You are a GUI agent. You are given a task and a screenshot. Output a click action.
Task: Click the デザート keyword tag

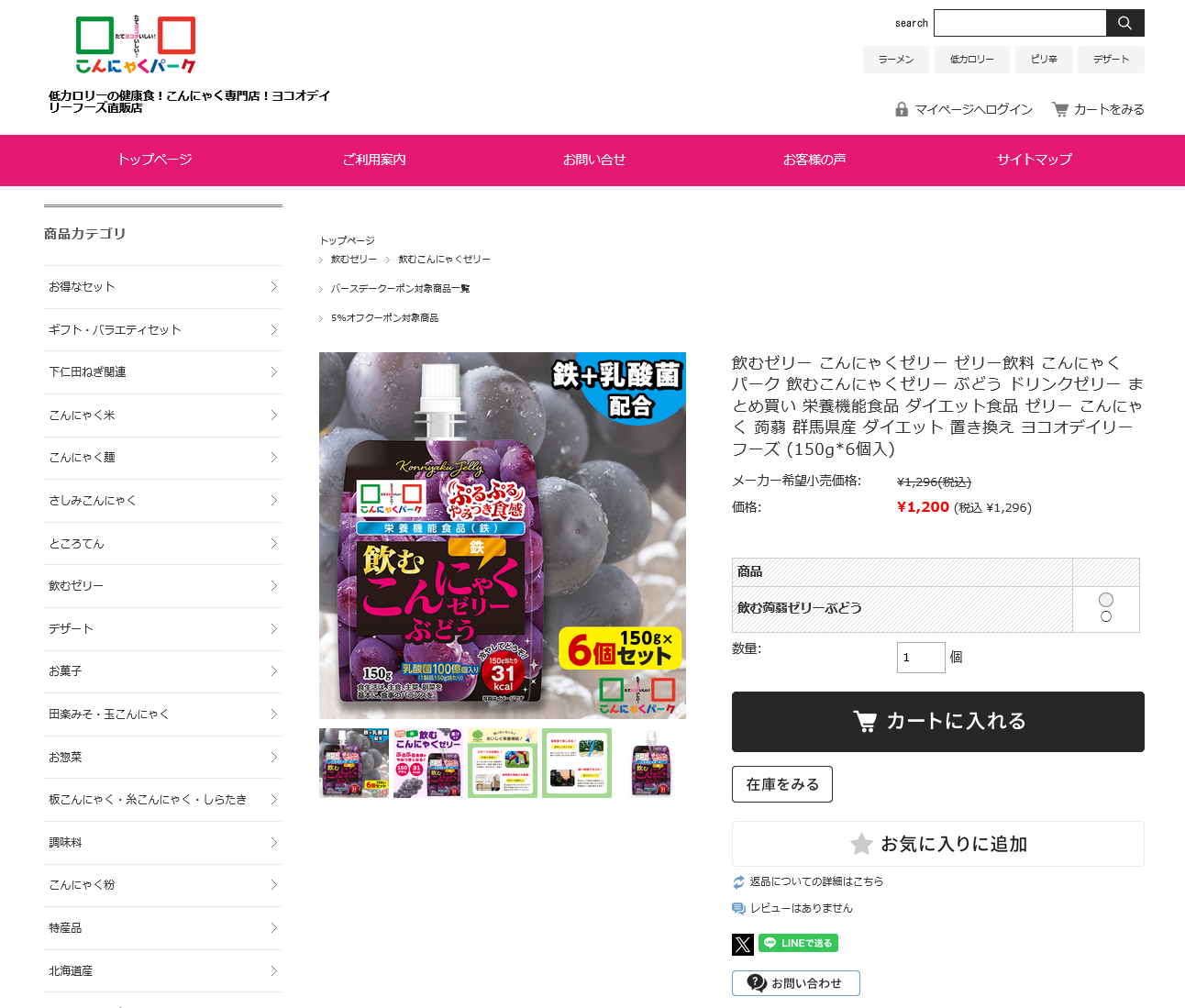[1111, 60]
